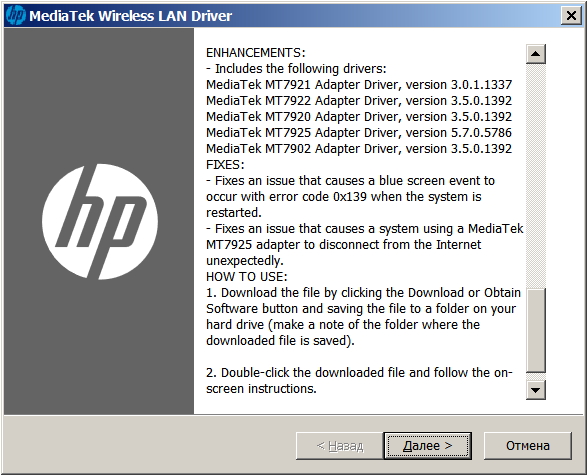Click the '- Includes the following drivers:' line
The image size is (588, 476).
tap(296, 69)
